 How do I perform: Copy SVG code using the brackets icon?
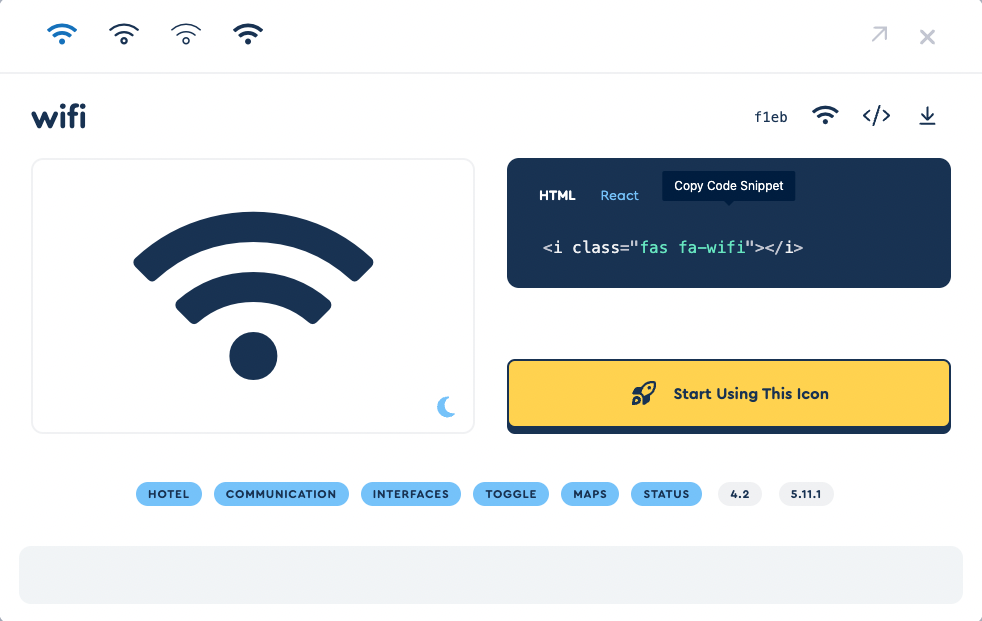click(x=876, y=116)
